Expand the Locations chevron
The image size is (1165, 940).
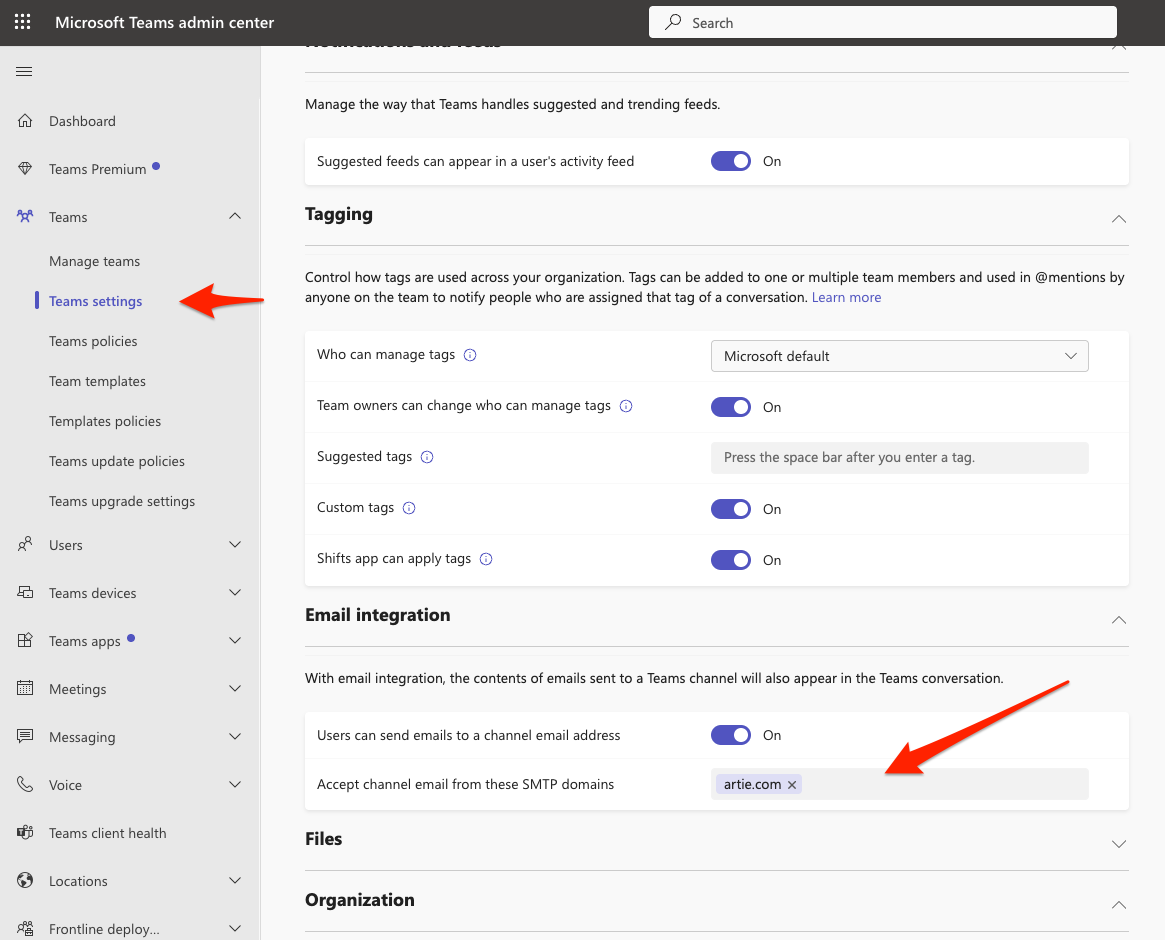click(235, 881)
